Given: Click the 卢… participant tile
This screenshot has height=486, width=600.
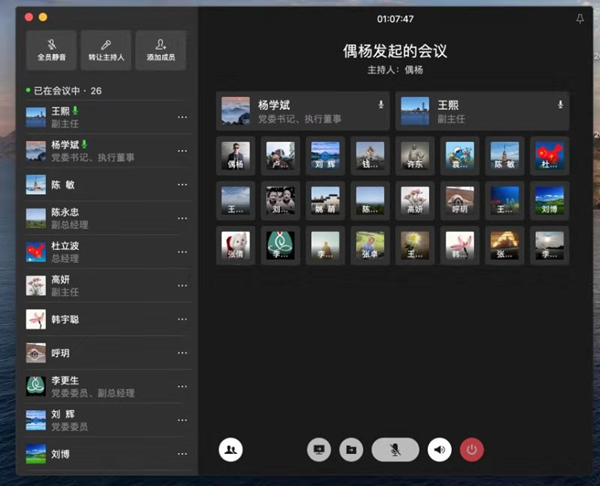Looking at the screenshot, I should [x=280, y=156].
